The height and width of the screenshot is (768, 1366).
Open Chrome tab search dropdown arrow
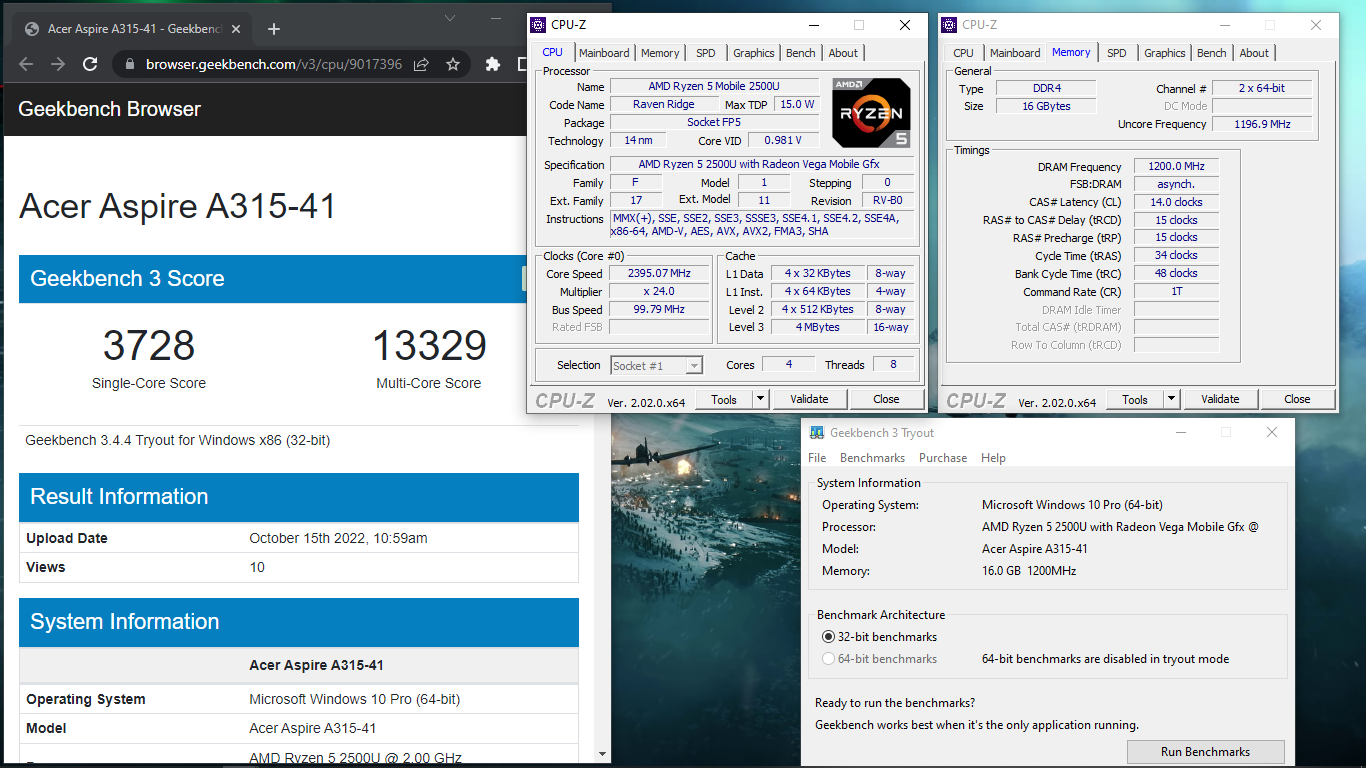point(450,17)
